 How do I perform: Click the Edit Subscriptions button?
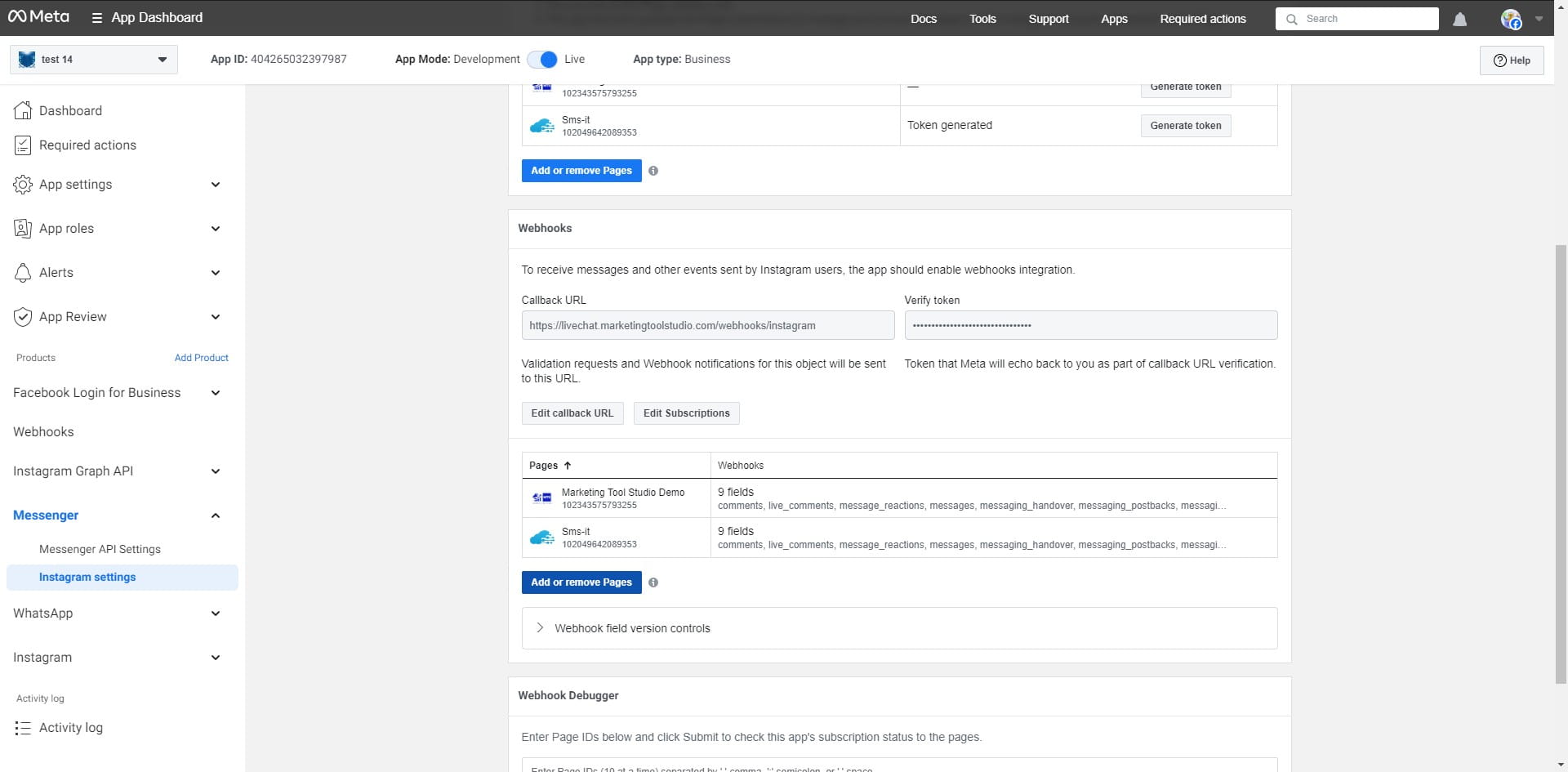686,413
